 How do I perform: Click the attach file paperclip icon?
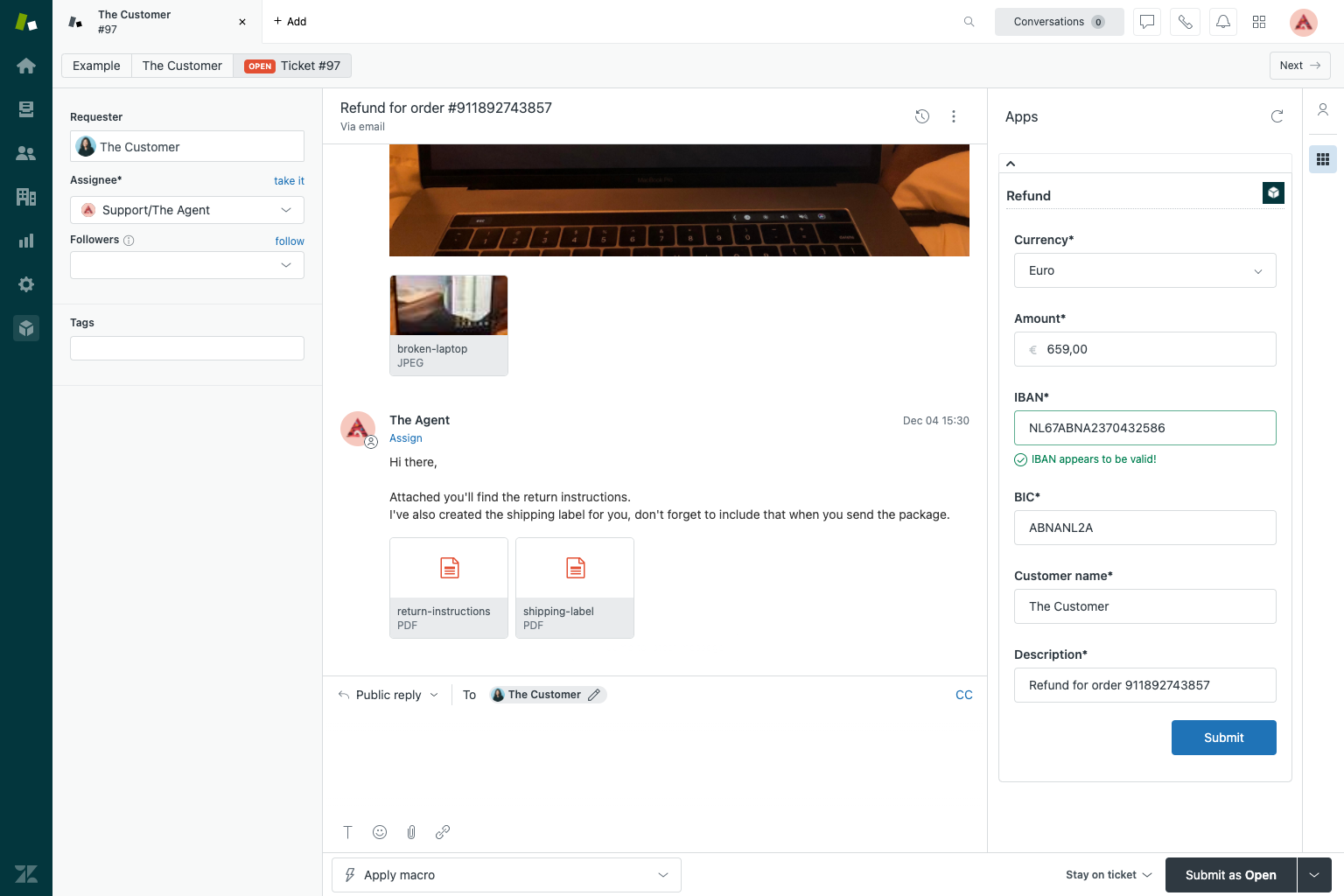coord(411,832)
